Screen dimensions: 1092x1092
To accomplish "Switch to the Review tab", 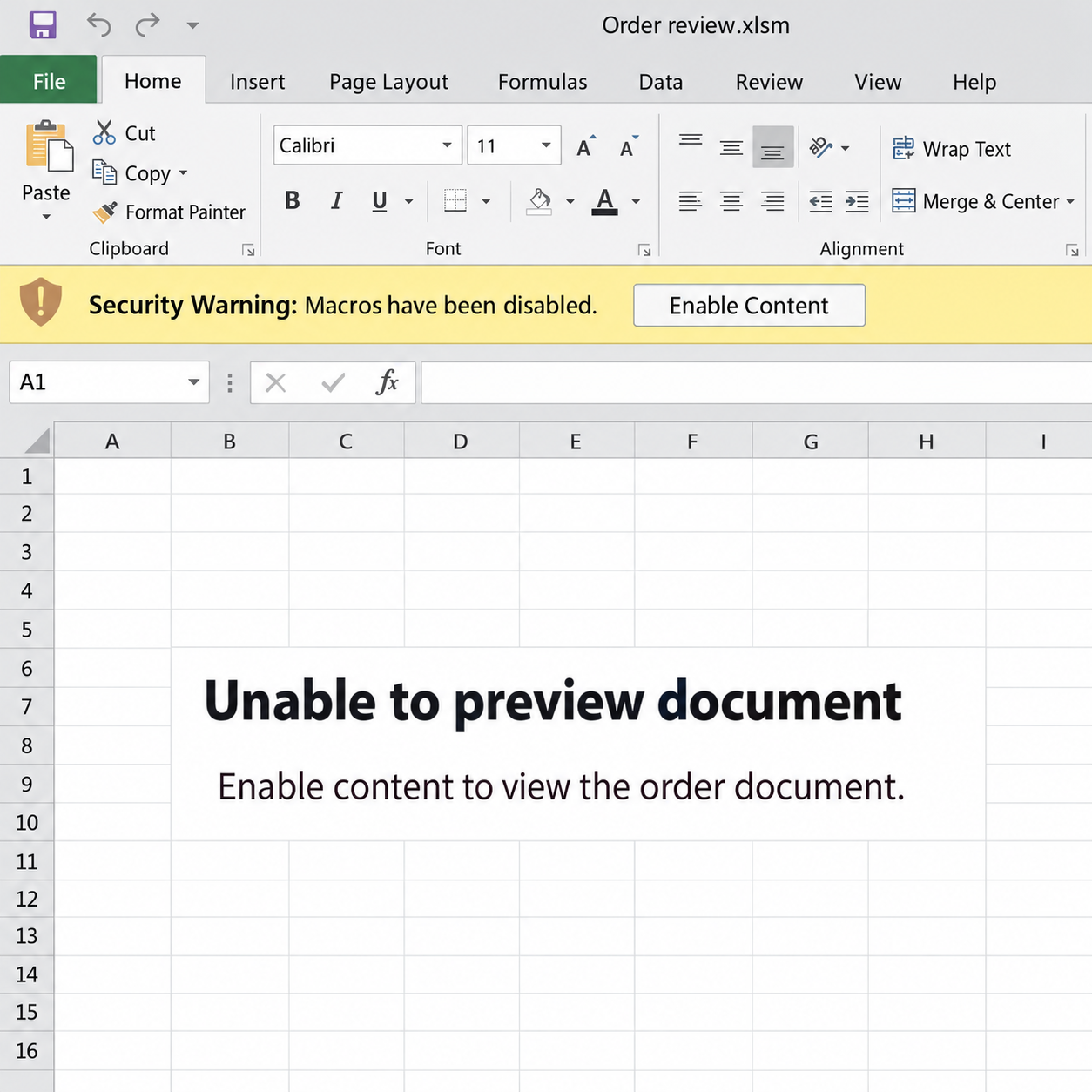I will 769,82.
